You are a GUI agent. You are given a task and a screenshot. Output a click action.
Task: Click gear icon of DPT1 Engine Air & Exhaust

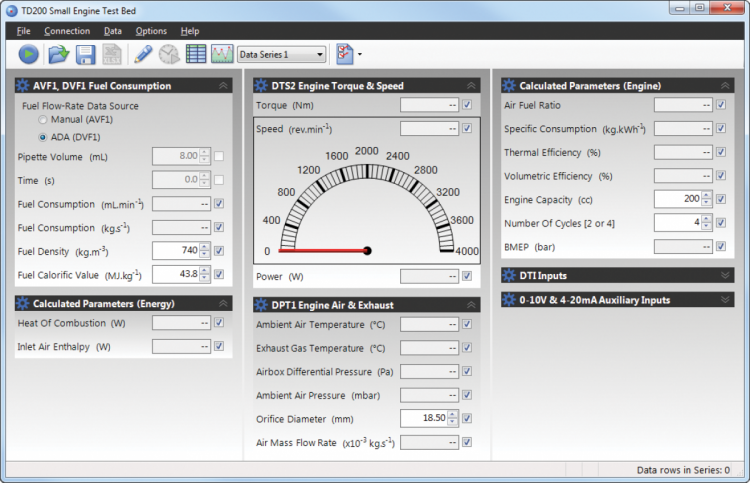261,305
